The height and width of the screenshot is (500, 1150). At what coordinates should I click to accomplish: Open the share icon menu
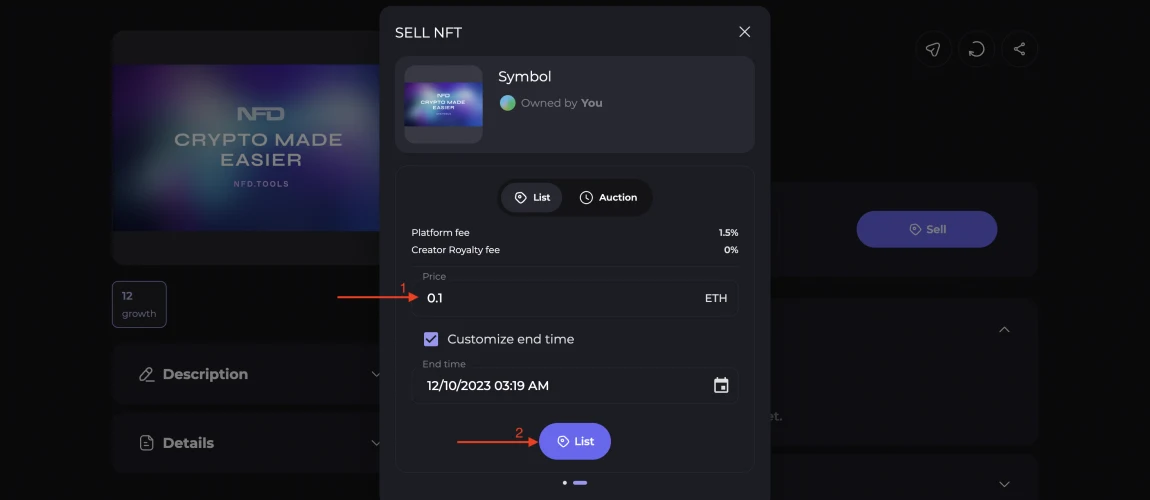pos(1019,49)
